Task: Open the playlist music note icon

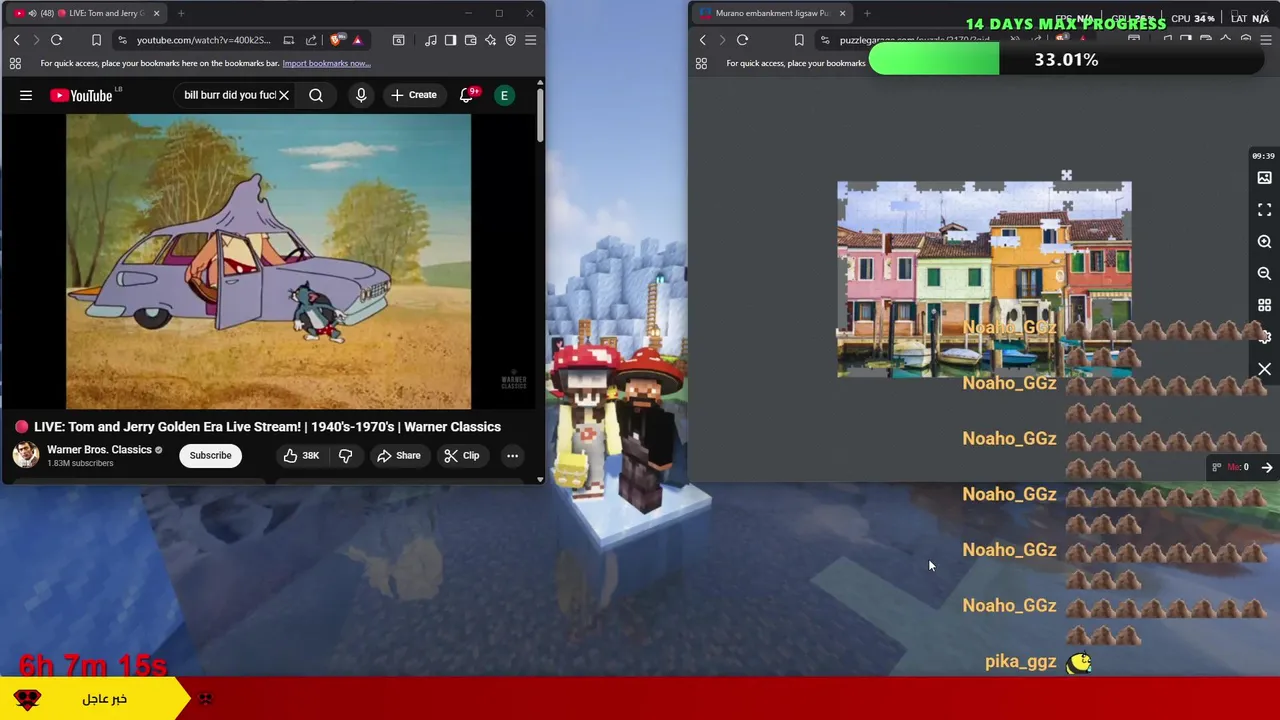Action: (430, 40)
